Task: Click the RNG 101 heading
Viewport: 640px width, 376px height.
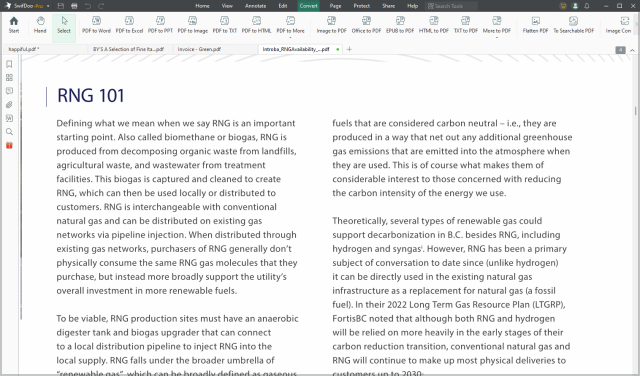Action: point(91,96)
